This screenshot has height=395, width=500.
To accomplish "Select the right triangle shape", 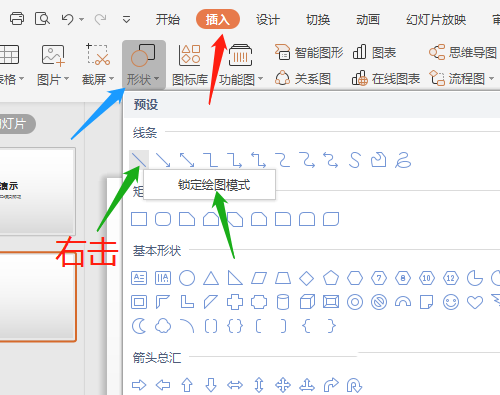I will coord(235,278).
